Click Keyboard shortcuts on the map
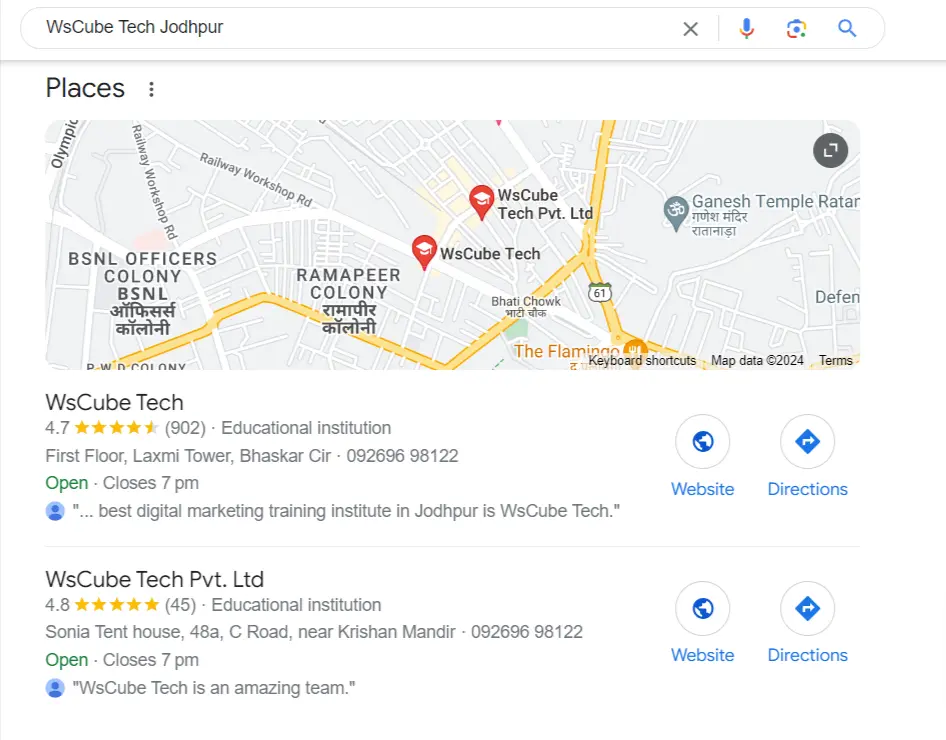The height and width of the screenshot is (740, 946). coord(642,361)
